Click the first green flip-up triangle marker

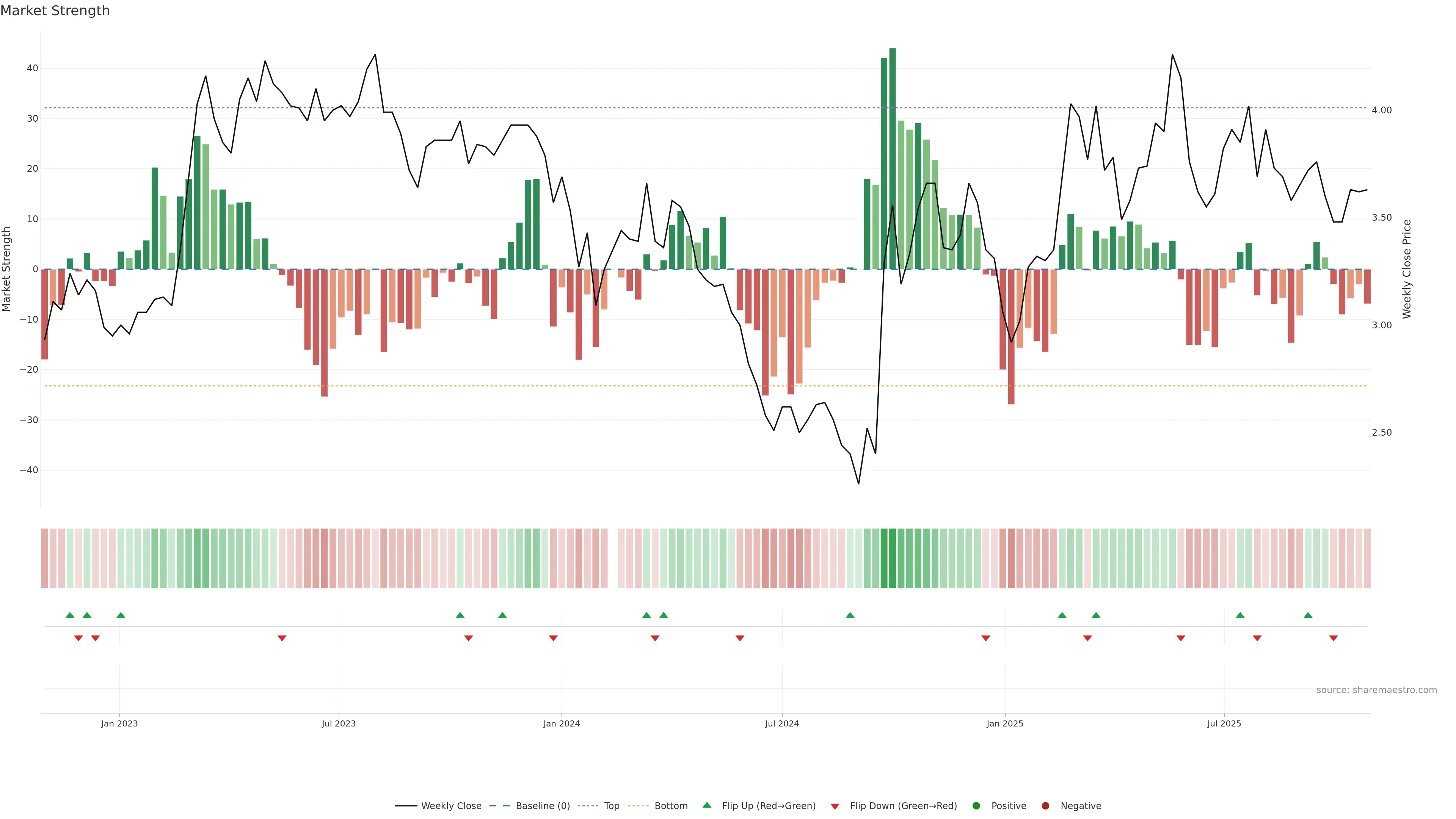[x=70, y=615]
